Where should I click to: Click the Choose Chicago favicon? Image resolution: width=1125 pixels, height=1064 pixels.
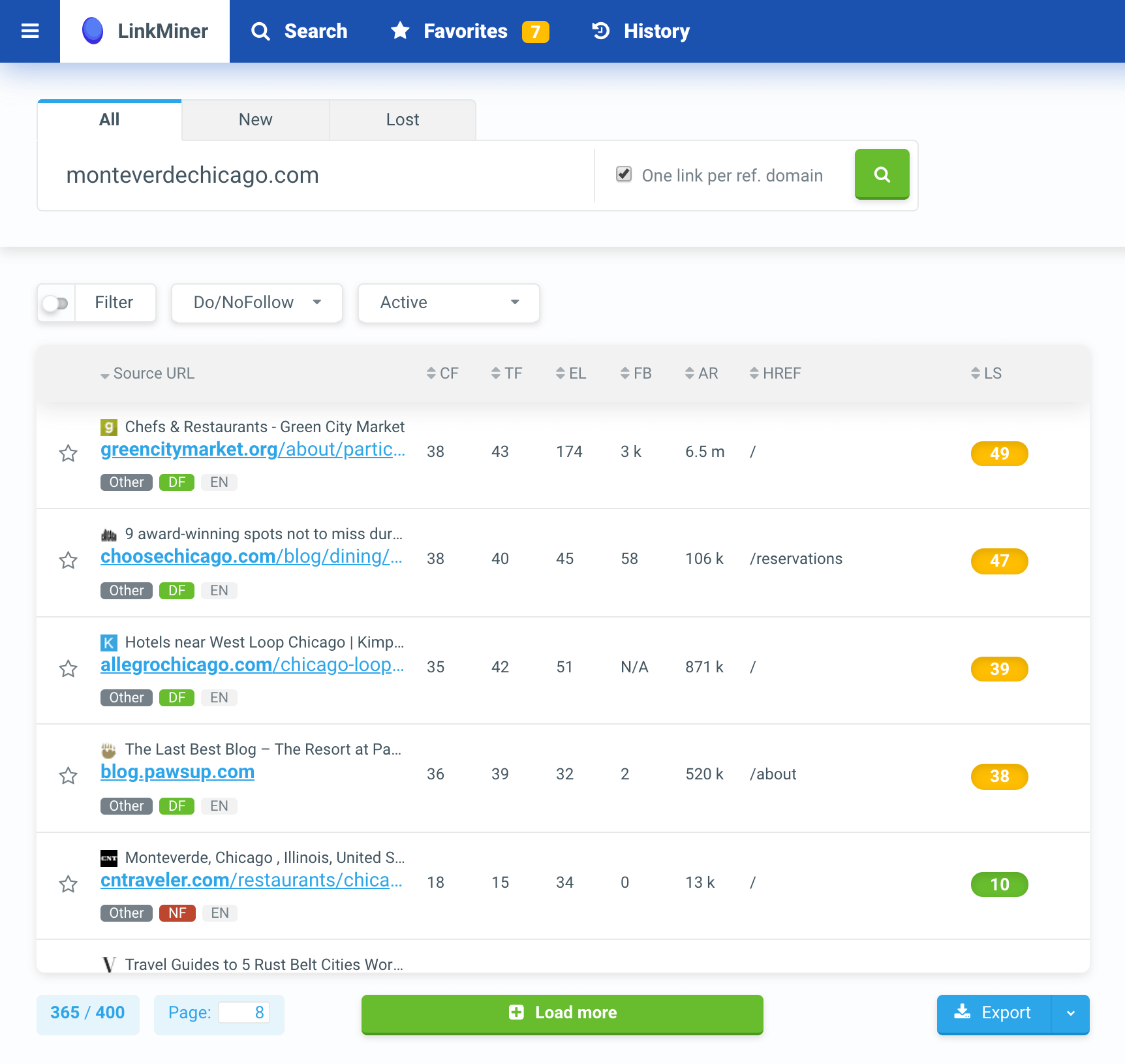click(x=109, y=535)
